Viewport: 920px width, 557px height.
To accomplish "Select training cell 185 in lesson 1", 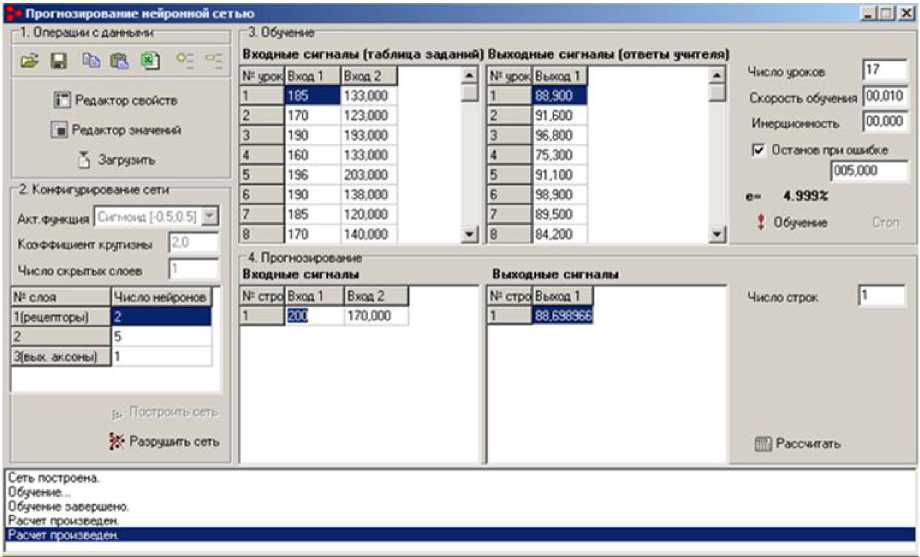I will tap(312, 96).
